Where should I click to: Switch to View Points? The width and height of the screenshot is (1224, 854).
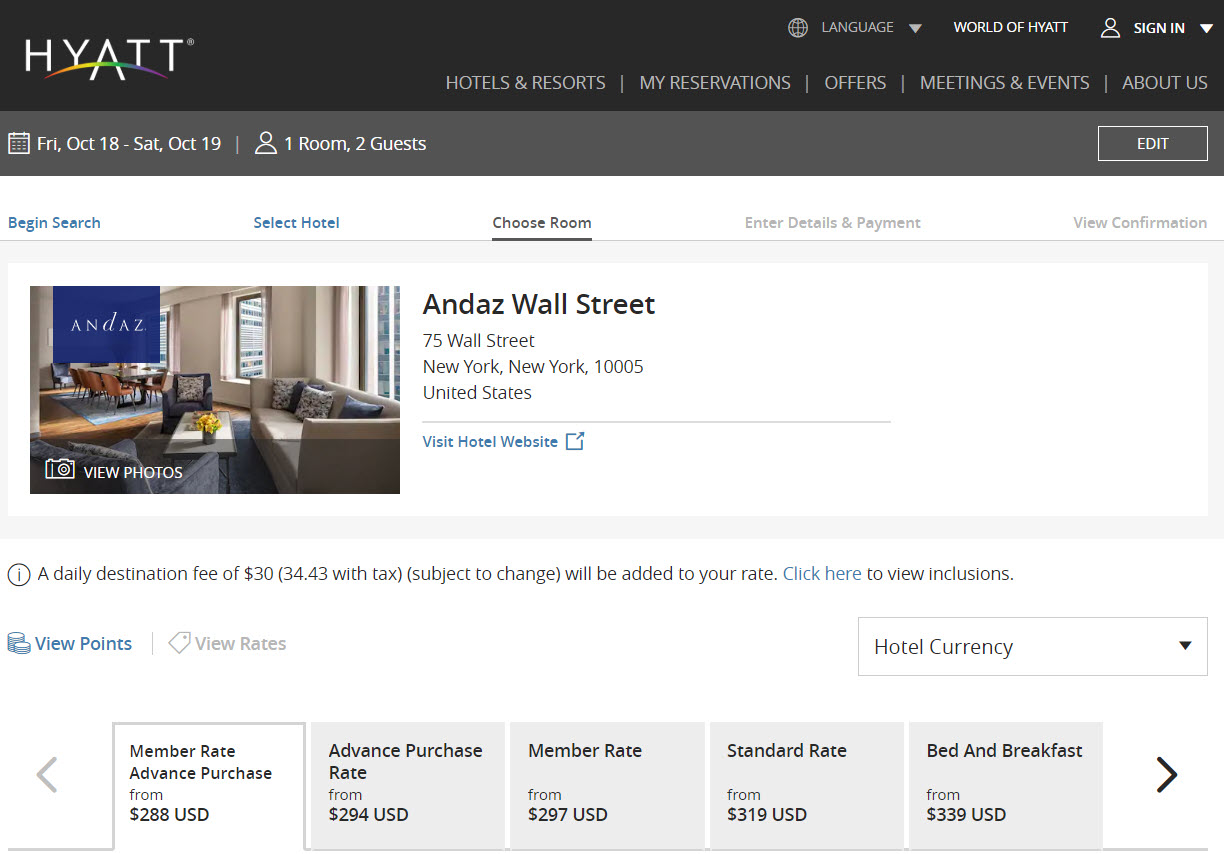[x=71, y=644]
